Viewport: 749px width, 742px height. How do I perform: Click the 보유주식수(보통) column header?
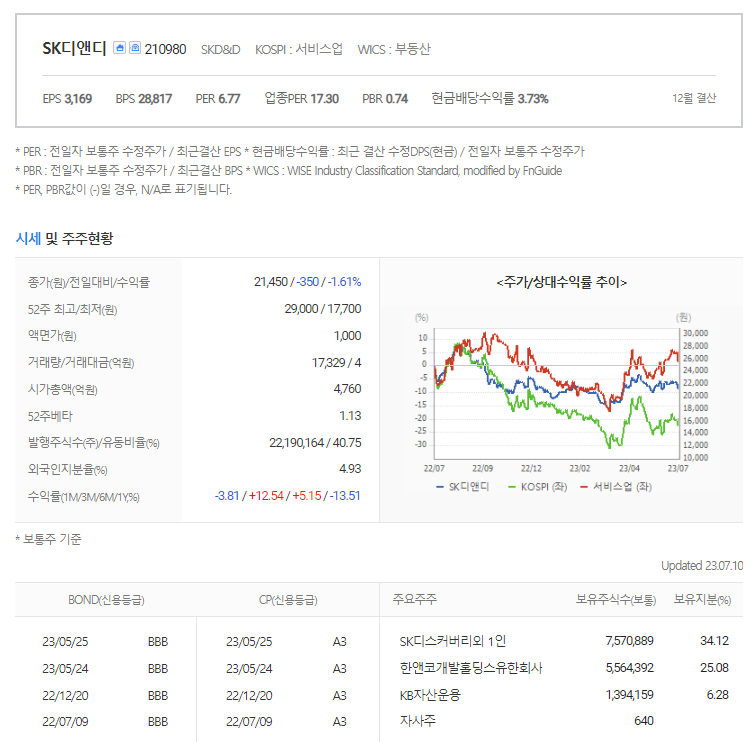click(616, 600)
